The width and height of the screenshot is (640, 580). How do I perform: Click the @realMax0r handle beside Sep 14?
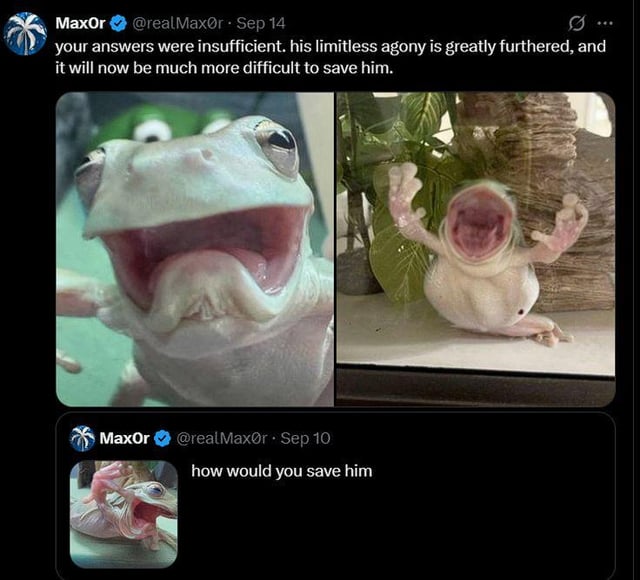click(176, 23)
